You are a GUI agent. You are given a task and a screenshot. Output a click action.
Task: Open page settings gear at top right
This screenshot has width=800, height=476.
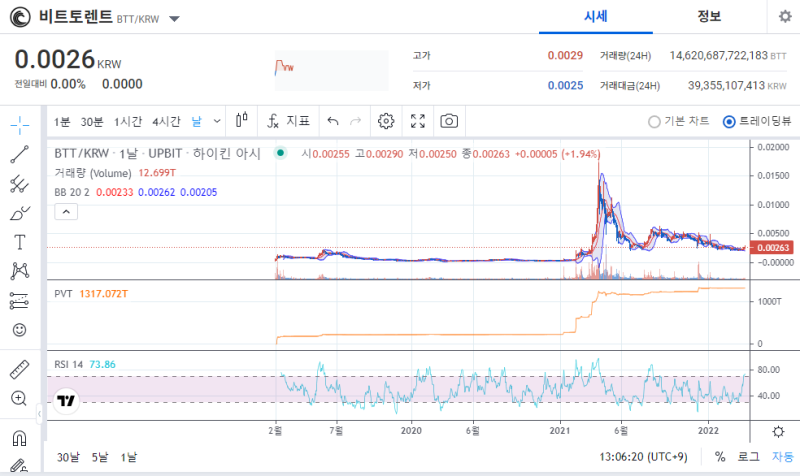click(x=785, y=16)
